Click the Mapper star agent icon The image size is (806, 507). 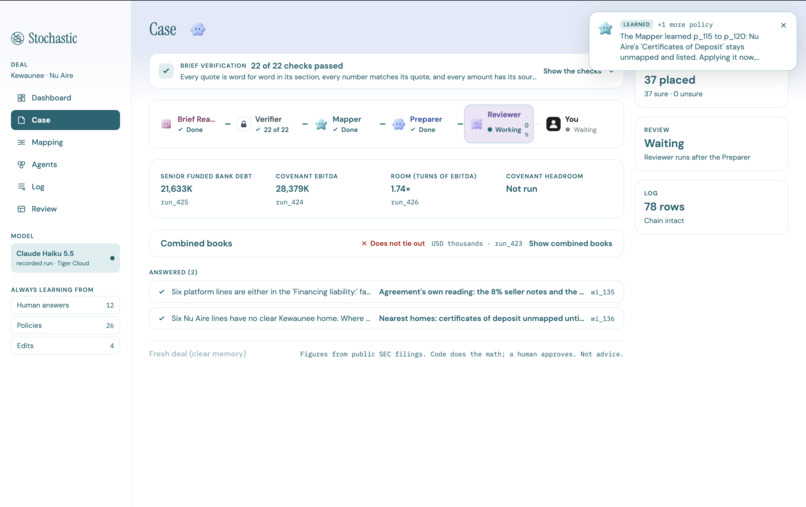pyautogui.click(x=321, y=124)
